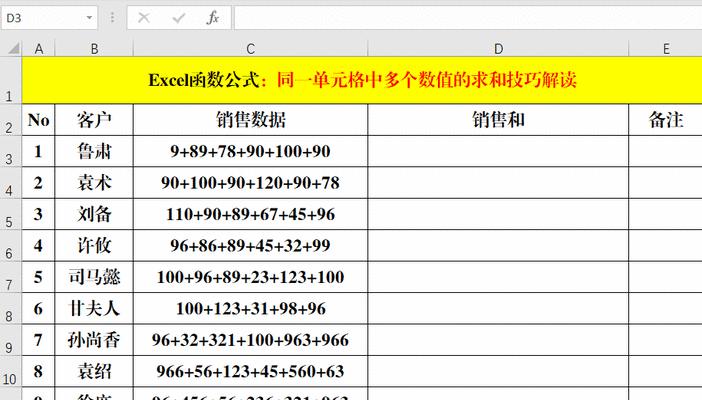Viewport: 702px width, 400px height.
Task: Click the Select All corner triangle
Action: point(13,48)
